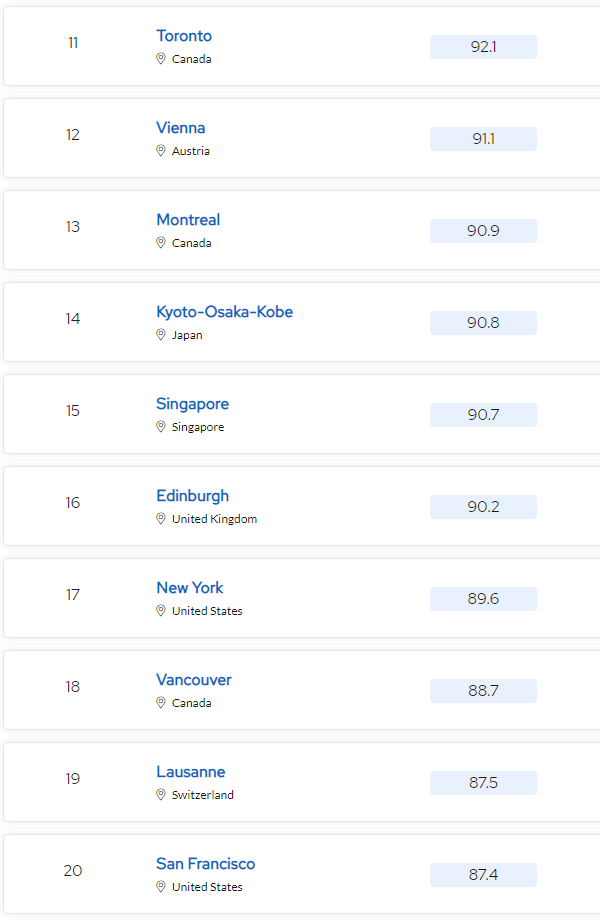Screen dimensions: 600x922
Task: Click the location pin icon beside Austria
Action: [x=161, y=151]
